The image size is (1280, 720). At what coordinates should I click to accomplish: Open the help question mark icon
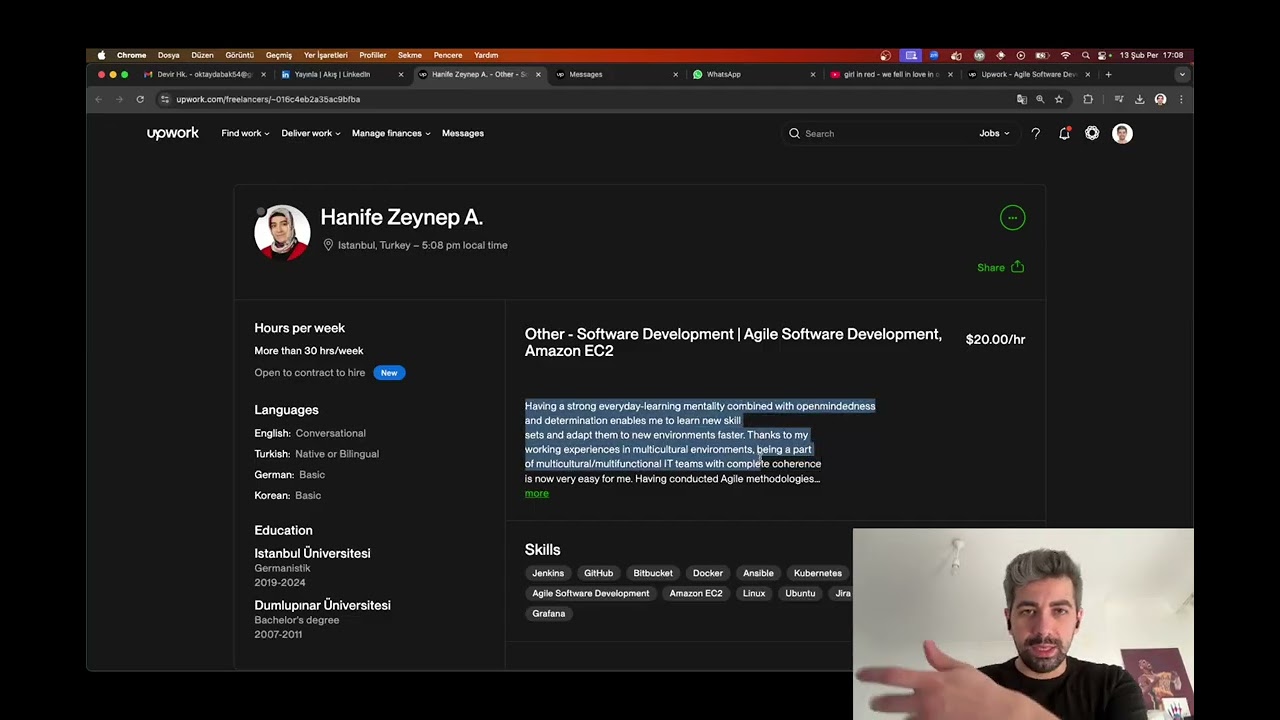1036,133
